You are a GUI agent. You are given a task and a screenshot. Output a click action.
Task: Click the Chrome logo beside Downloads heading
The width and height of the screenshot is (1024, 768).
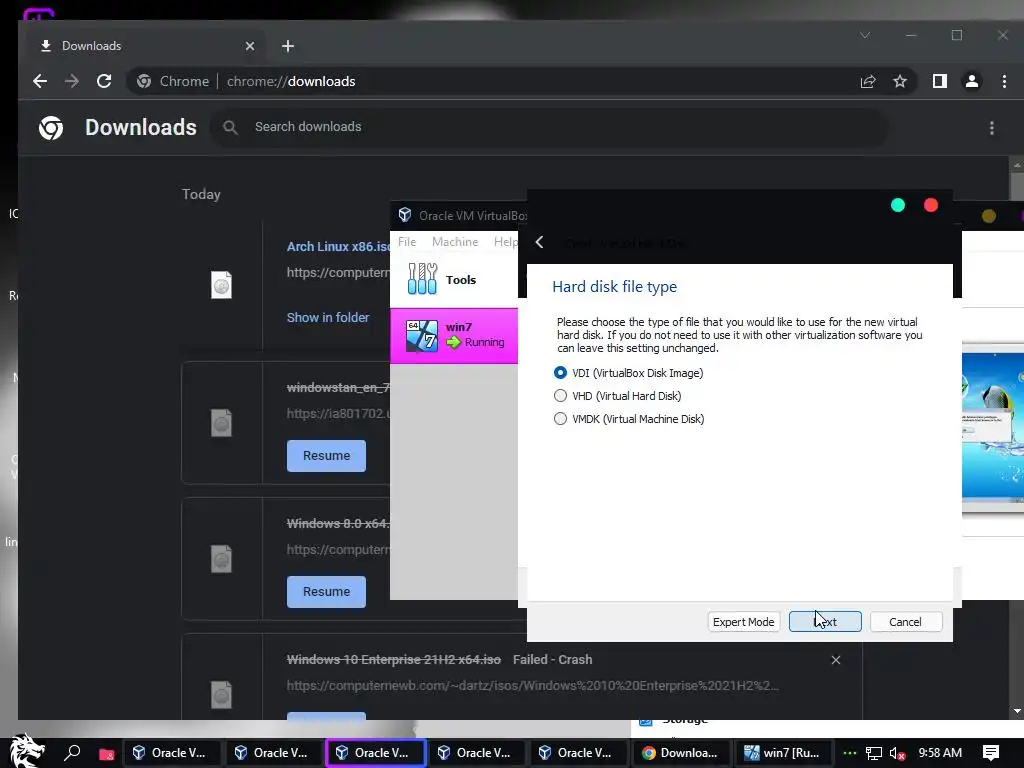click(x=51, y=128)
